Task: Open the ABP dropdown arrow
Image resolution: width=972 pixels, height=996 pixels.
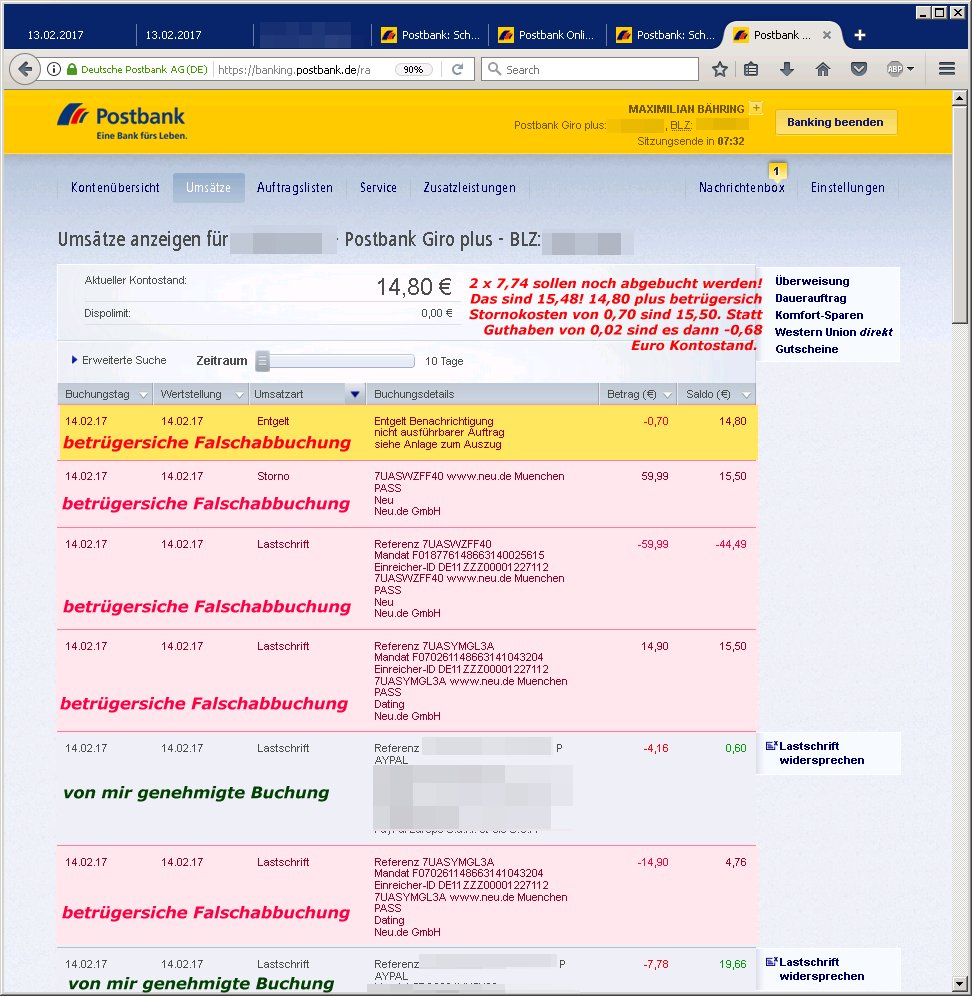Action: (x=910, y=69)
